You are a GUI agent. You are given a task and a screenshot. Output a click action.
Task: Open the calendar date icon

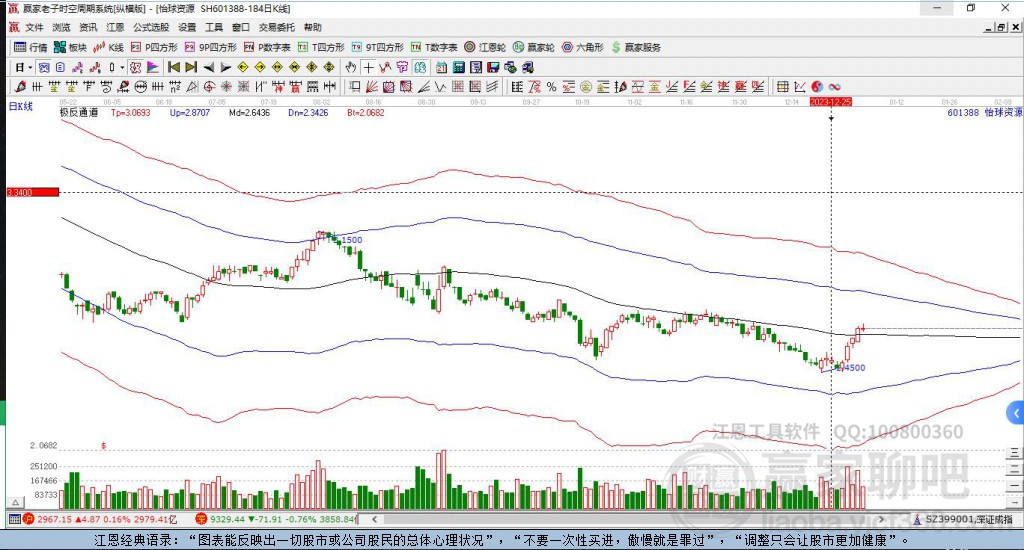pyautogui.click(x=441, y=67)
